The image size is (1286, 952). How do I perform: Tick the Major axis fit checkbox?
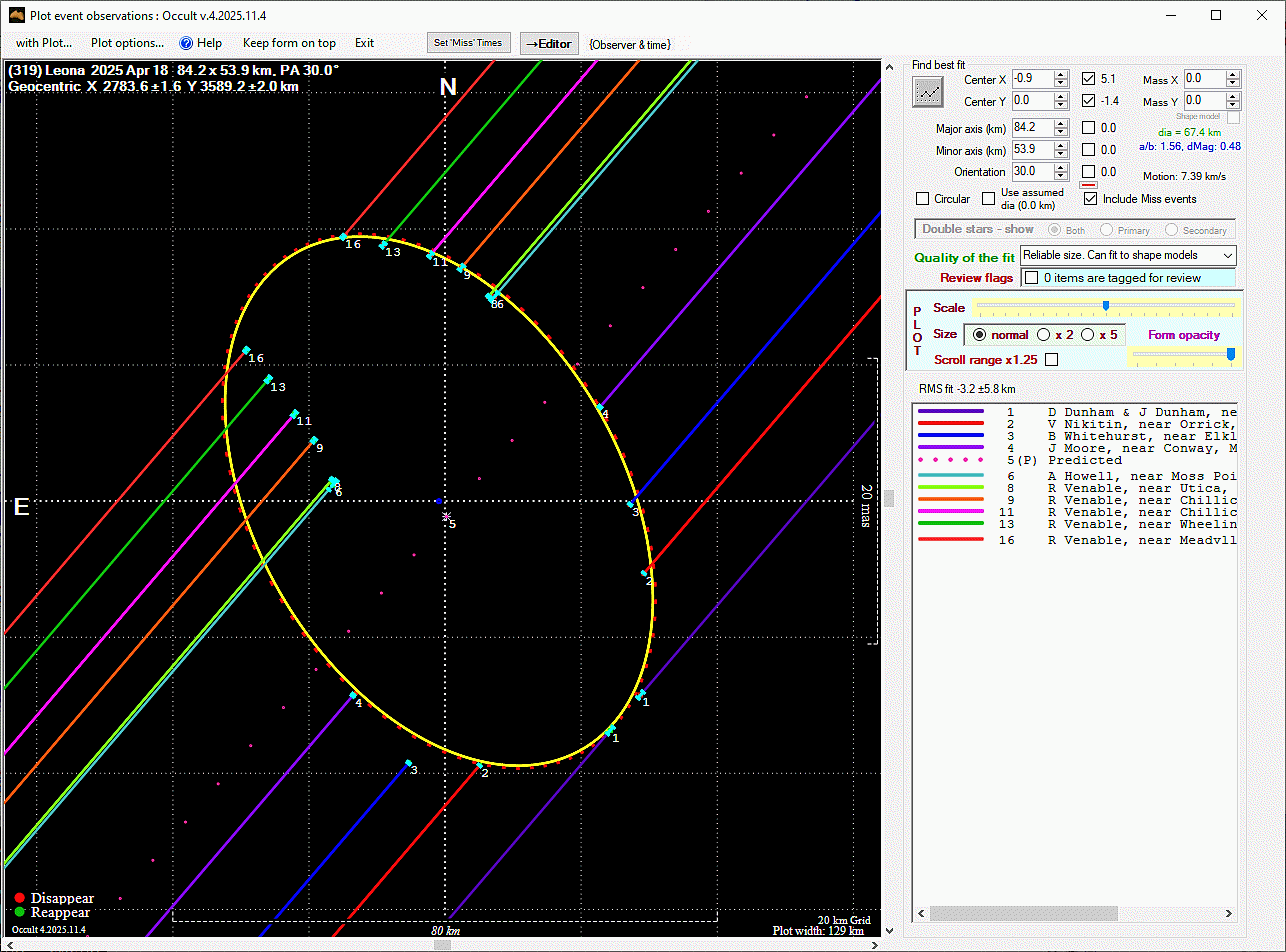tap(1088, 128)
